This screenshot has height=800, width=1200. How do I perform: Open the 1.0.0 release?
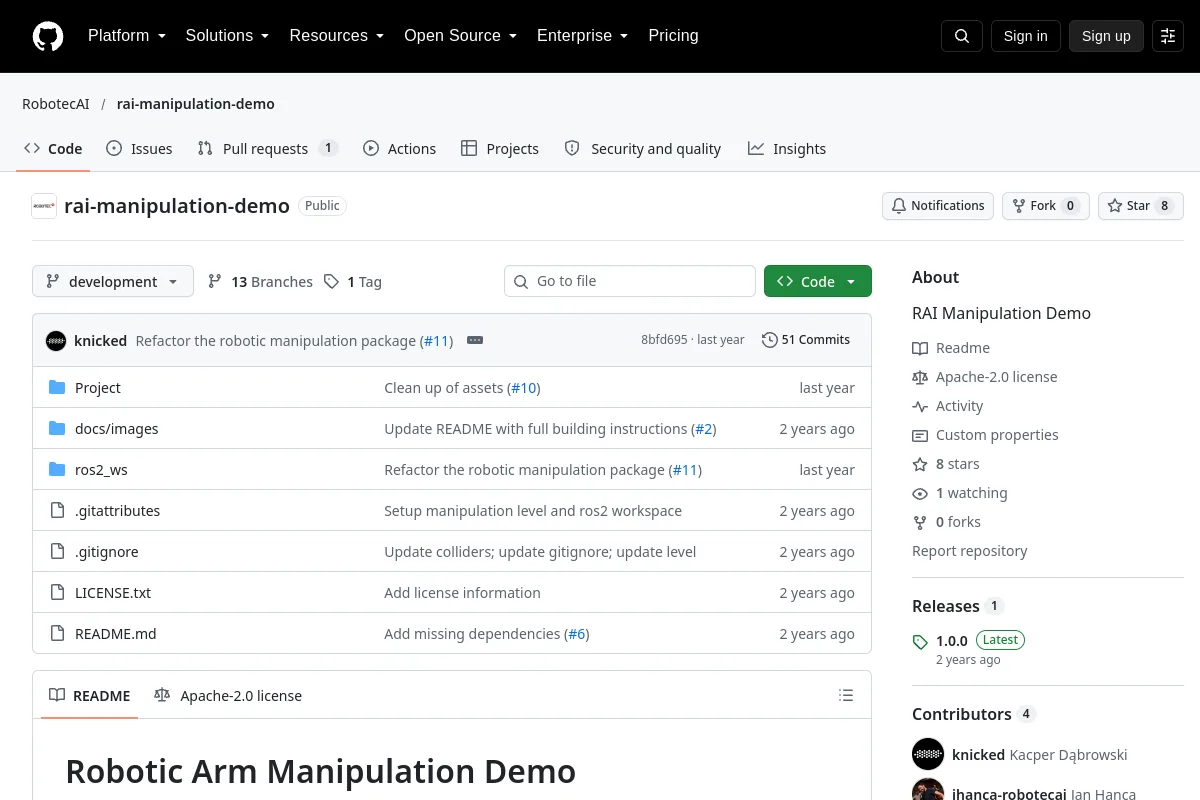point(952,641)
